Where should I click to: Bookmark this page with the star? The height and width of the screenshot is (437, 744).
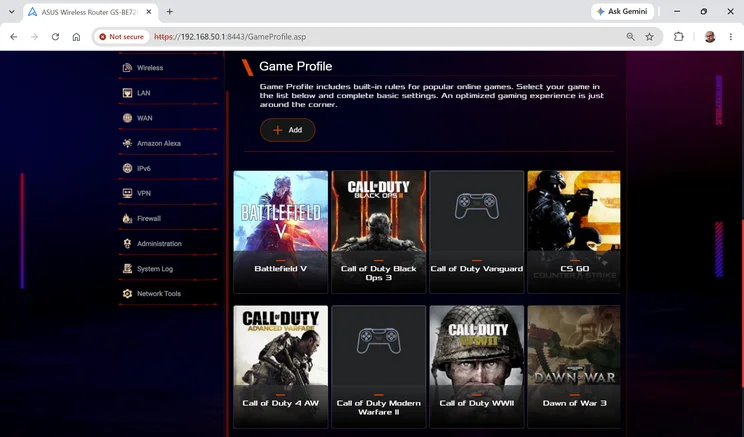[x=650, y=37]
